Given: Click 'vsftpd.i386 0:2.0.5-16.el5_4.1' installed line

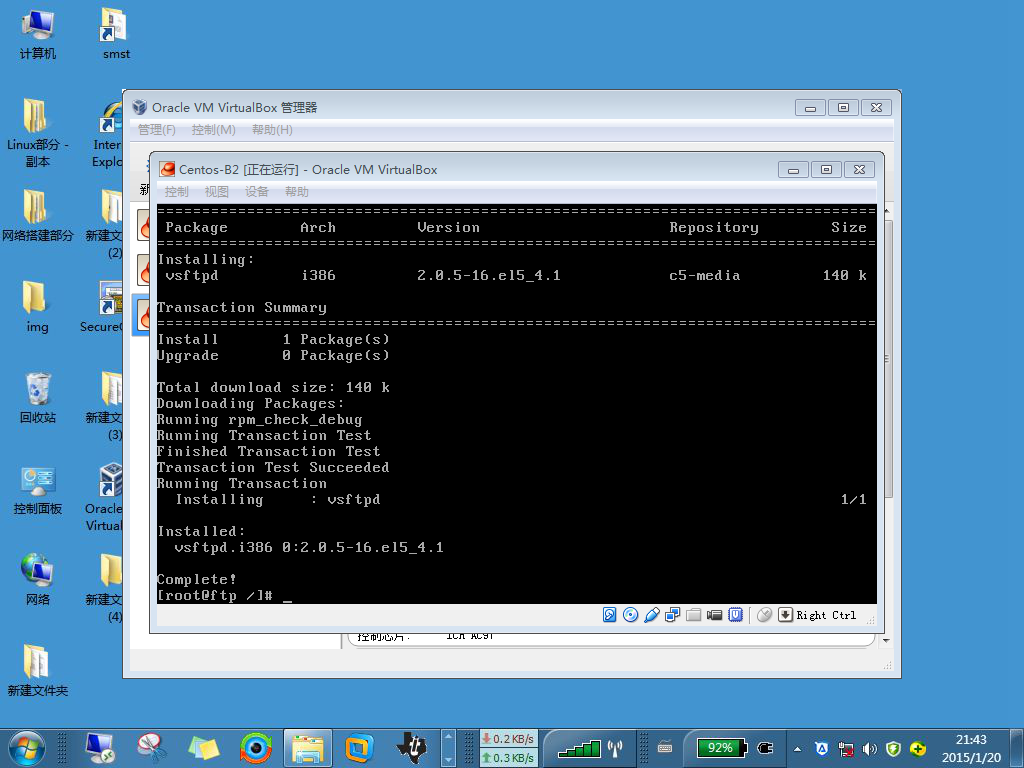Looking at the screenshot, I should 309,547.
